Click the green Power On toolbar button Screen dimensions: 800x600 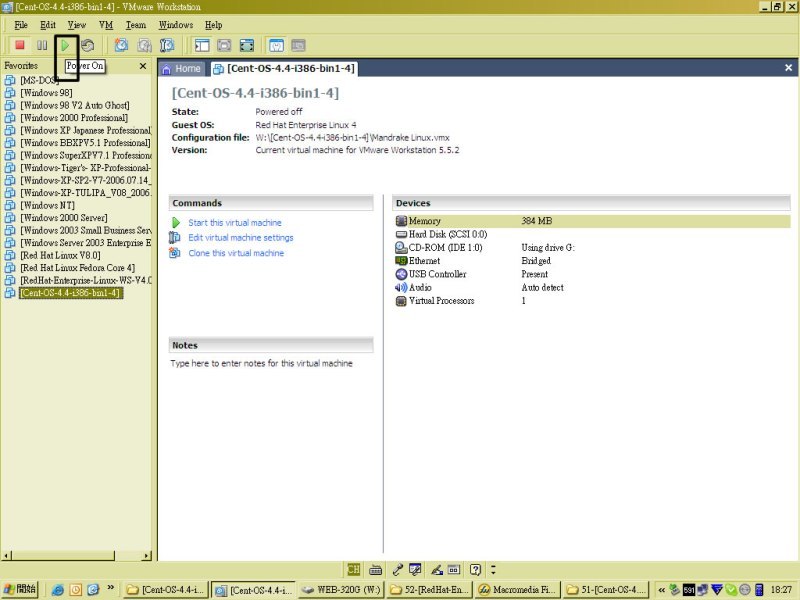[65, 45]
